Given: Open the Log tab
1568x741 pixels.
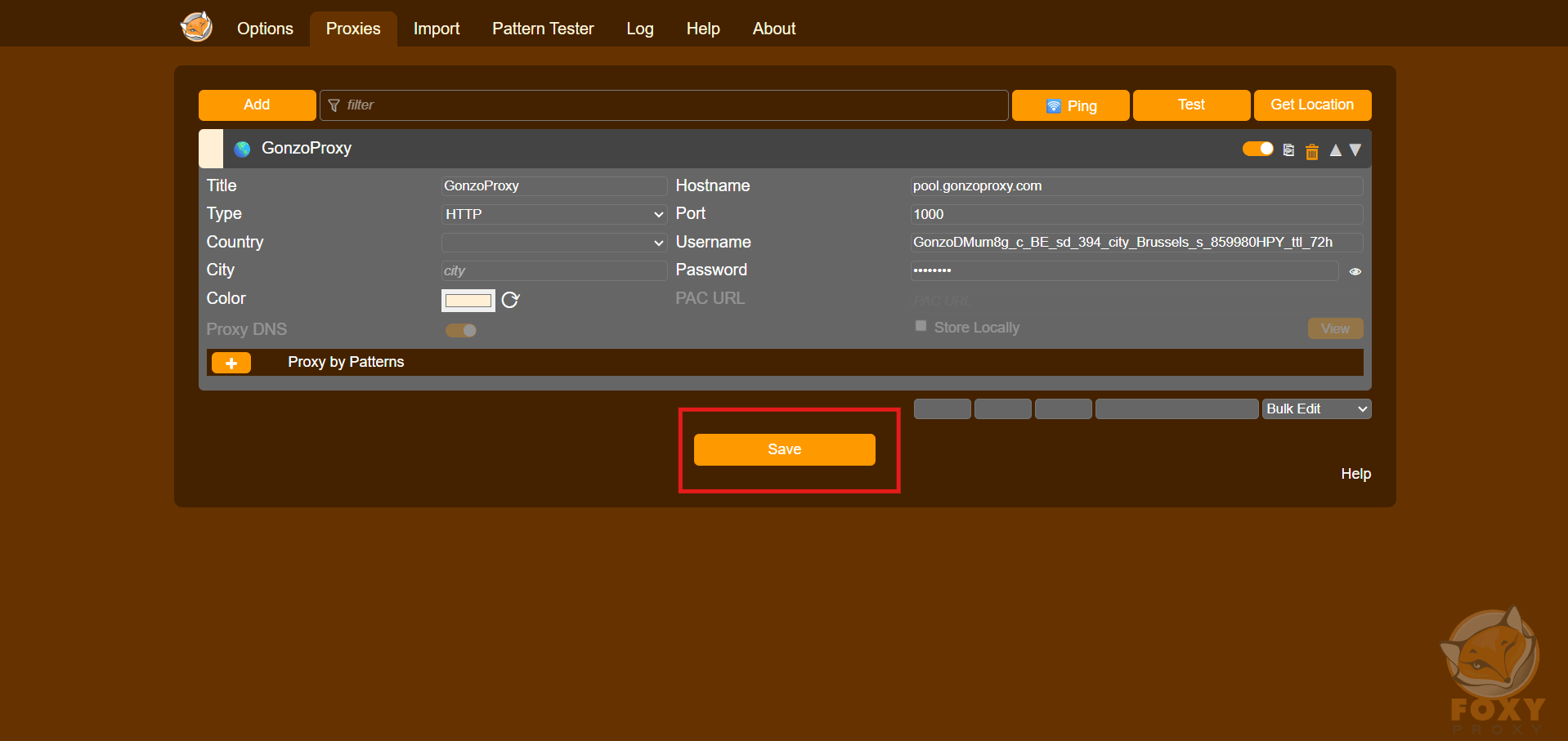Looking at the screenshot, I should (640, 29).
